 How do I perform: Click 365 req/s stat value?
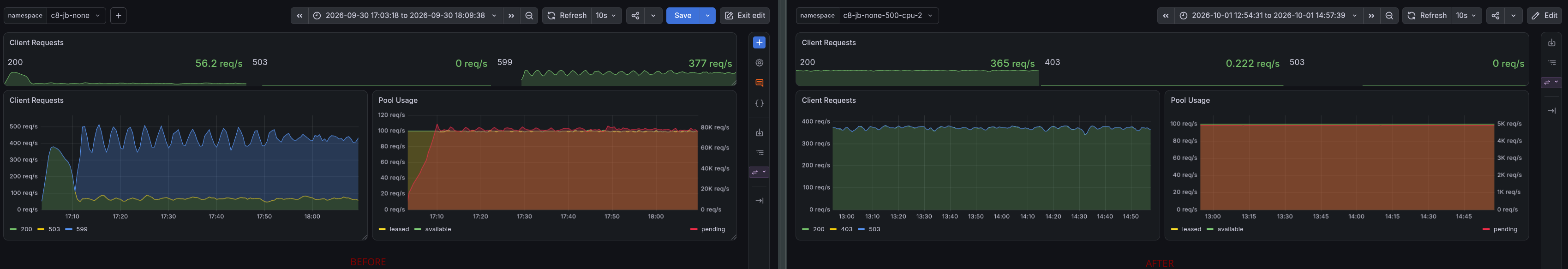coord(1012,63)
